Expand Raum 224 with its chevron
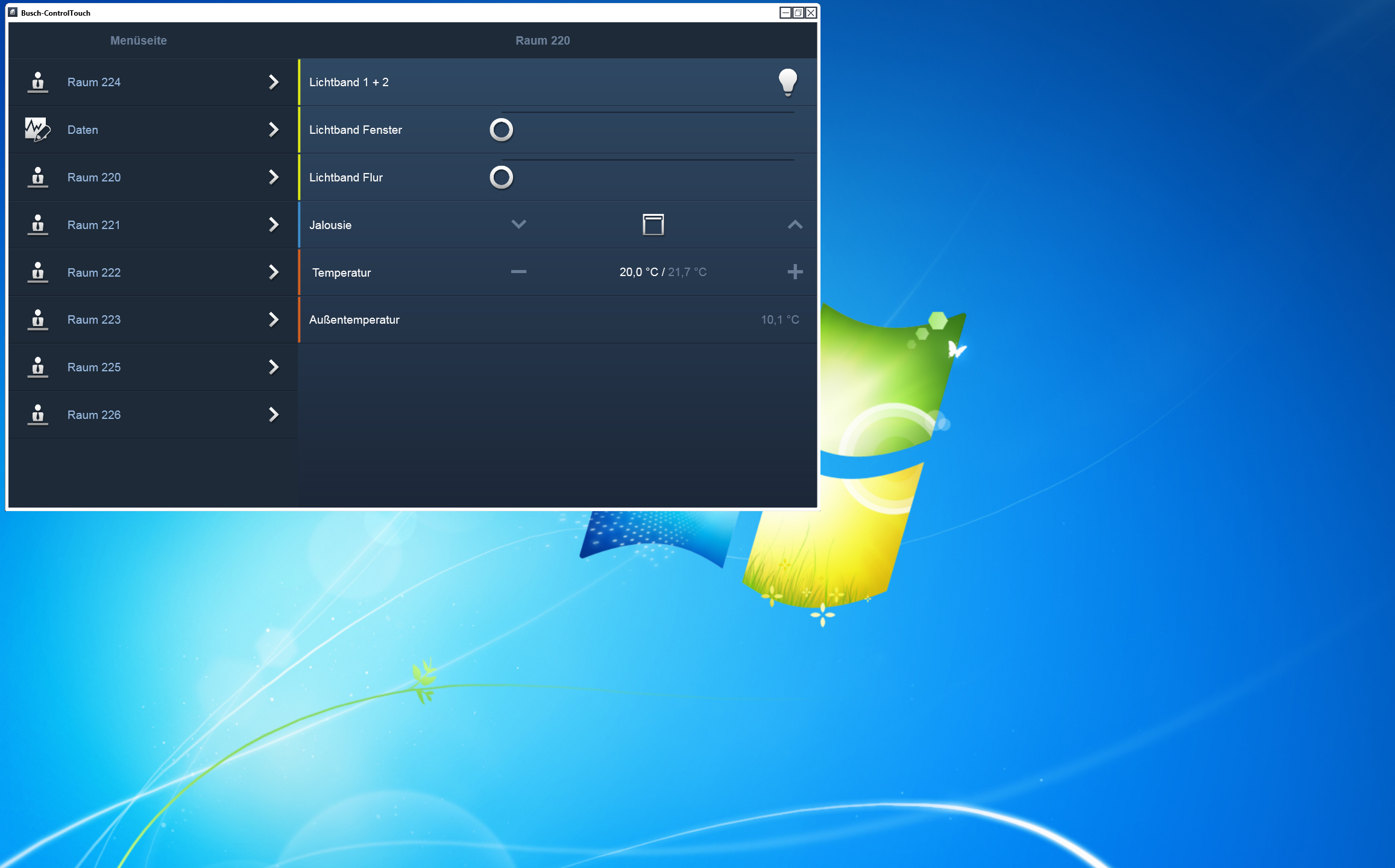Image resolution: width=1395 pixels, height=868 pixels. pos(274,82)
